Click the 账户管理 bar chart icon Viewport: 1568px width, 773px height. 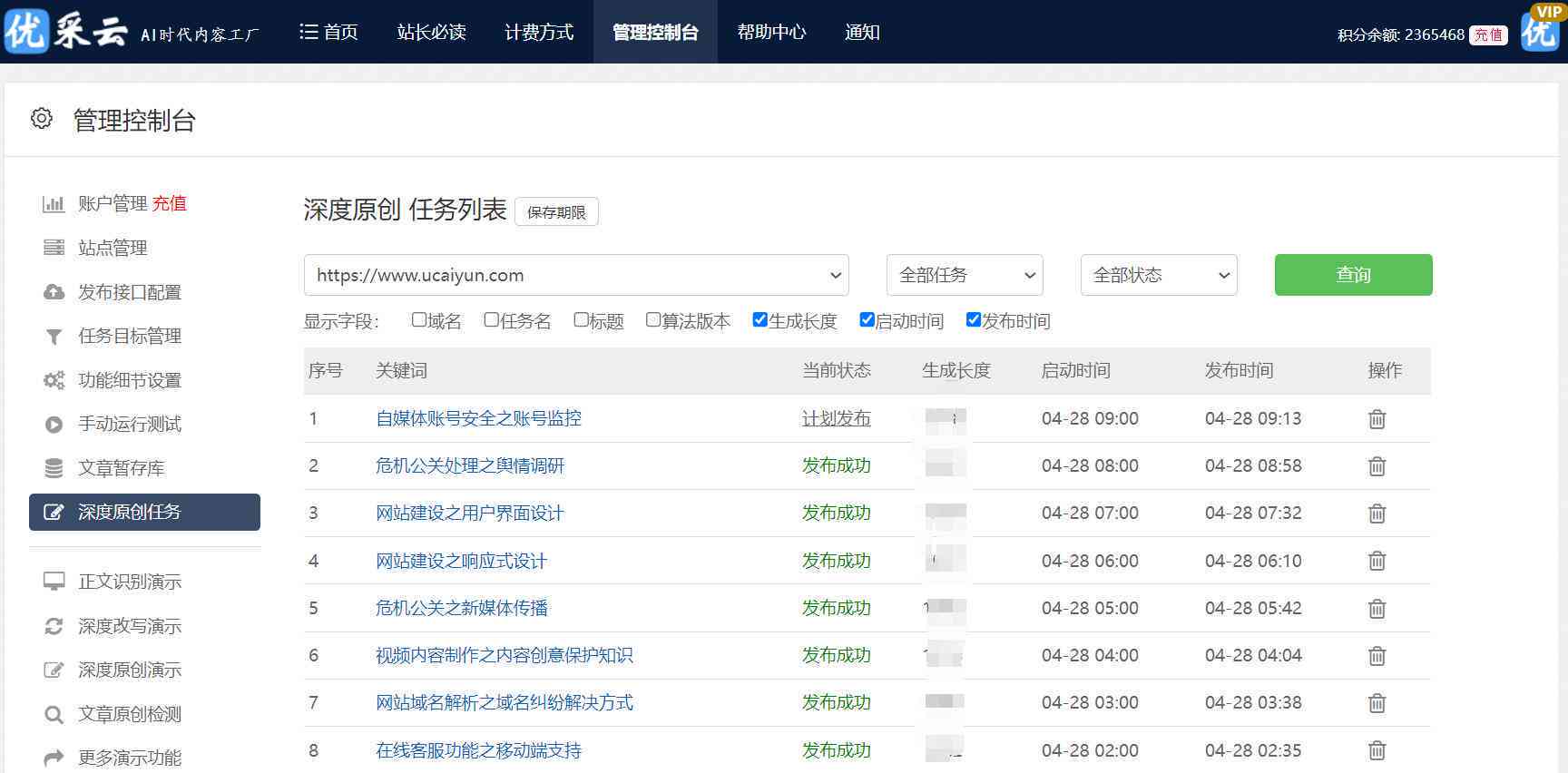54,204
